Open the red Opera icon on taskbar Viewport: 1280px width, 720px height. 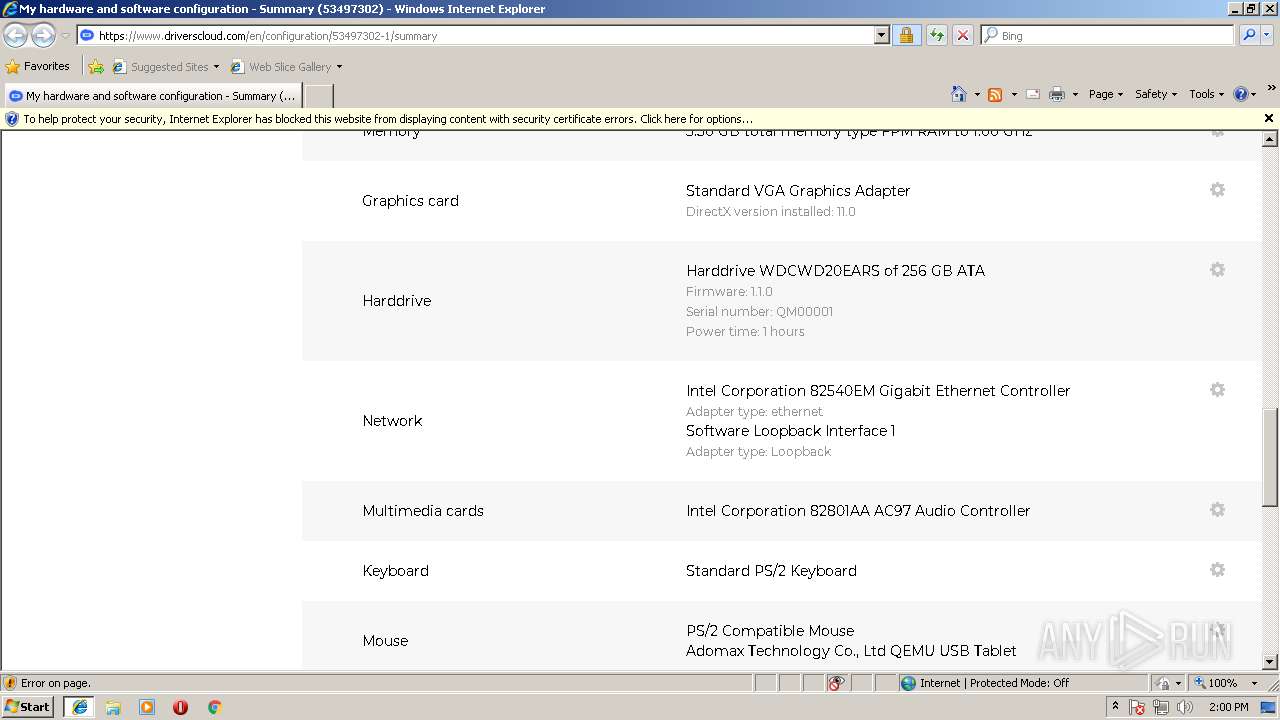point(181,707)
